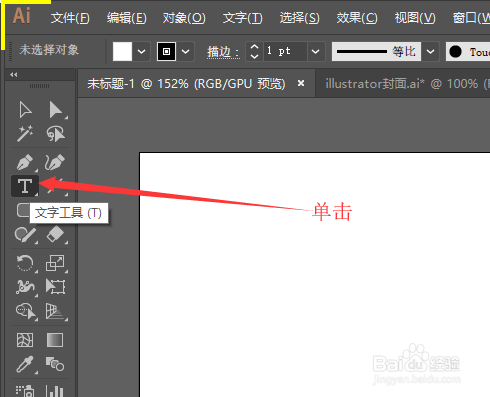Select the Column Graph tool
The height and width of the screenshot is (397, 490).
55,391
